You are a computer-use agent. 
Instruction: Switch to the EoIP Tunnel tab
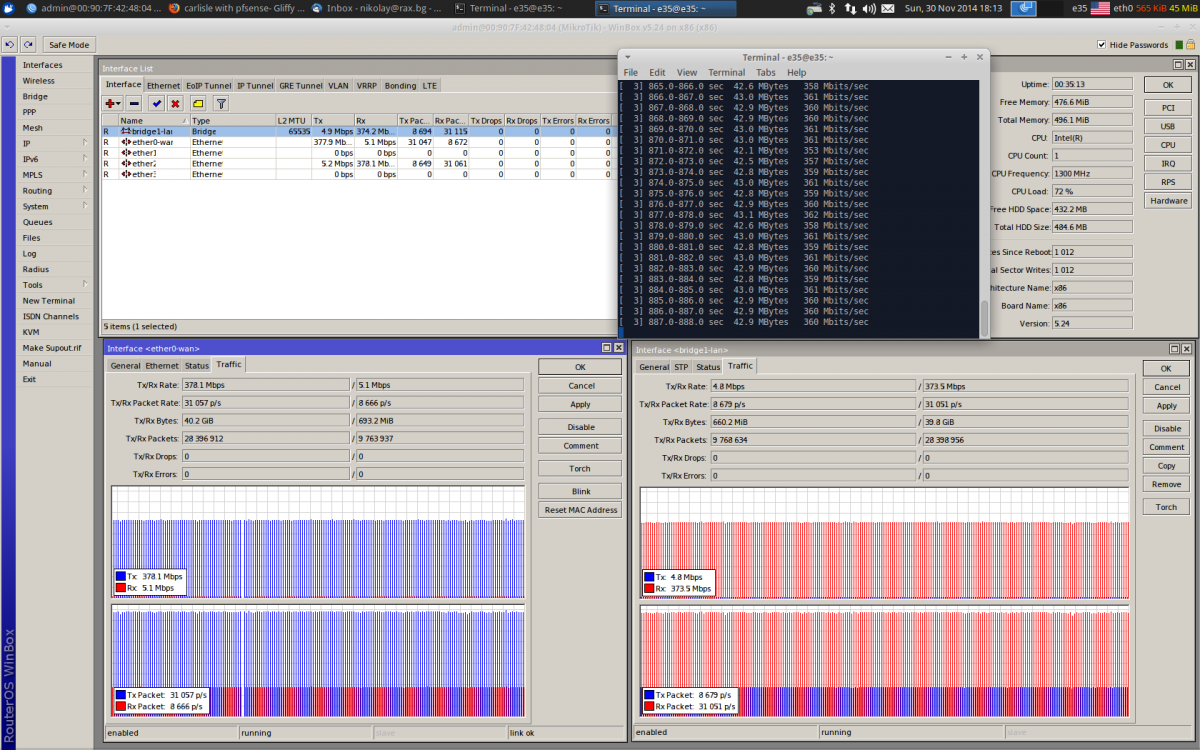coord(208,86)
